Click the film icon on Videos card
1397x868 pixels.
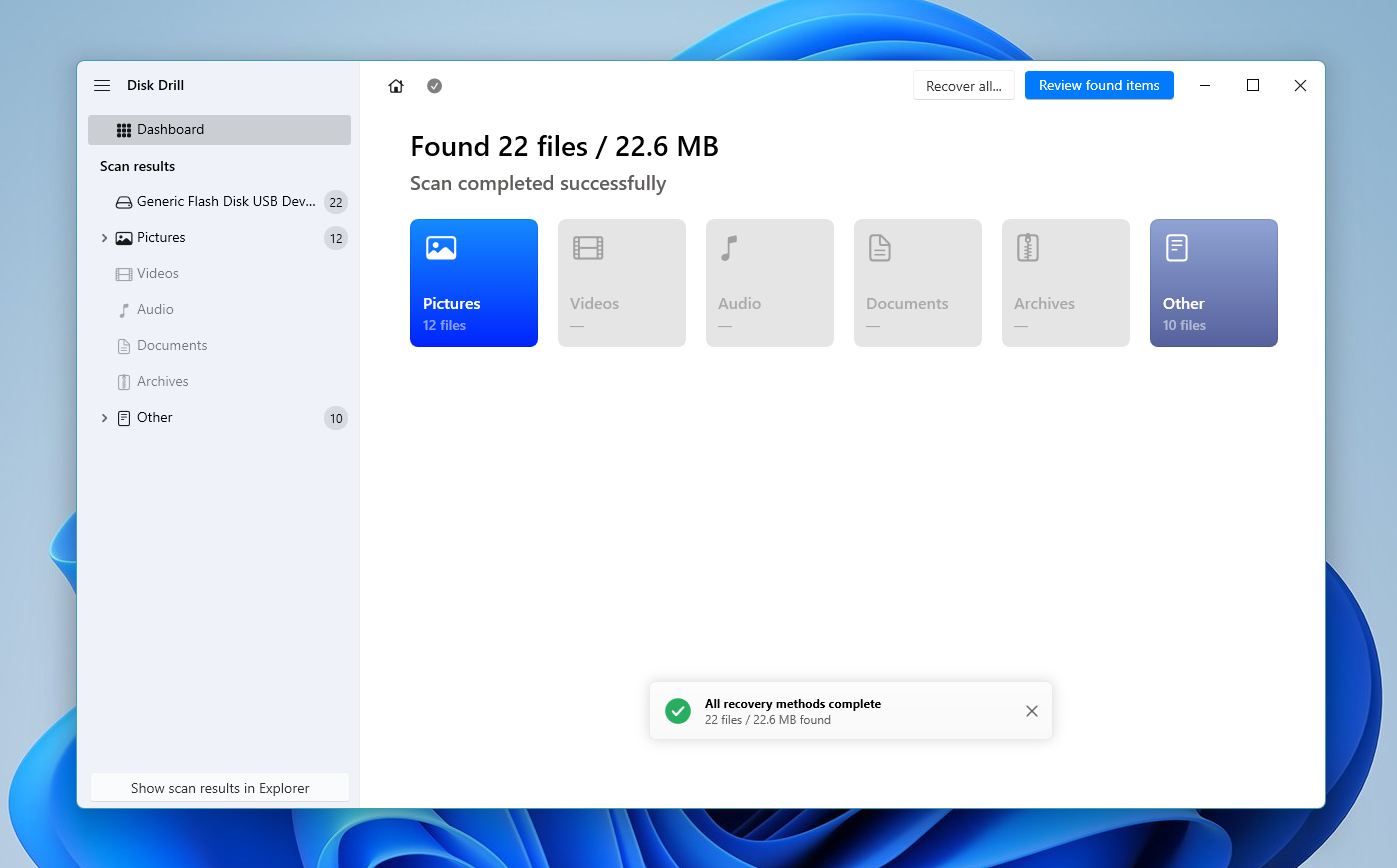pos(588,248)
